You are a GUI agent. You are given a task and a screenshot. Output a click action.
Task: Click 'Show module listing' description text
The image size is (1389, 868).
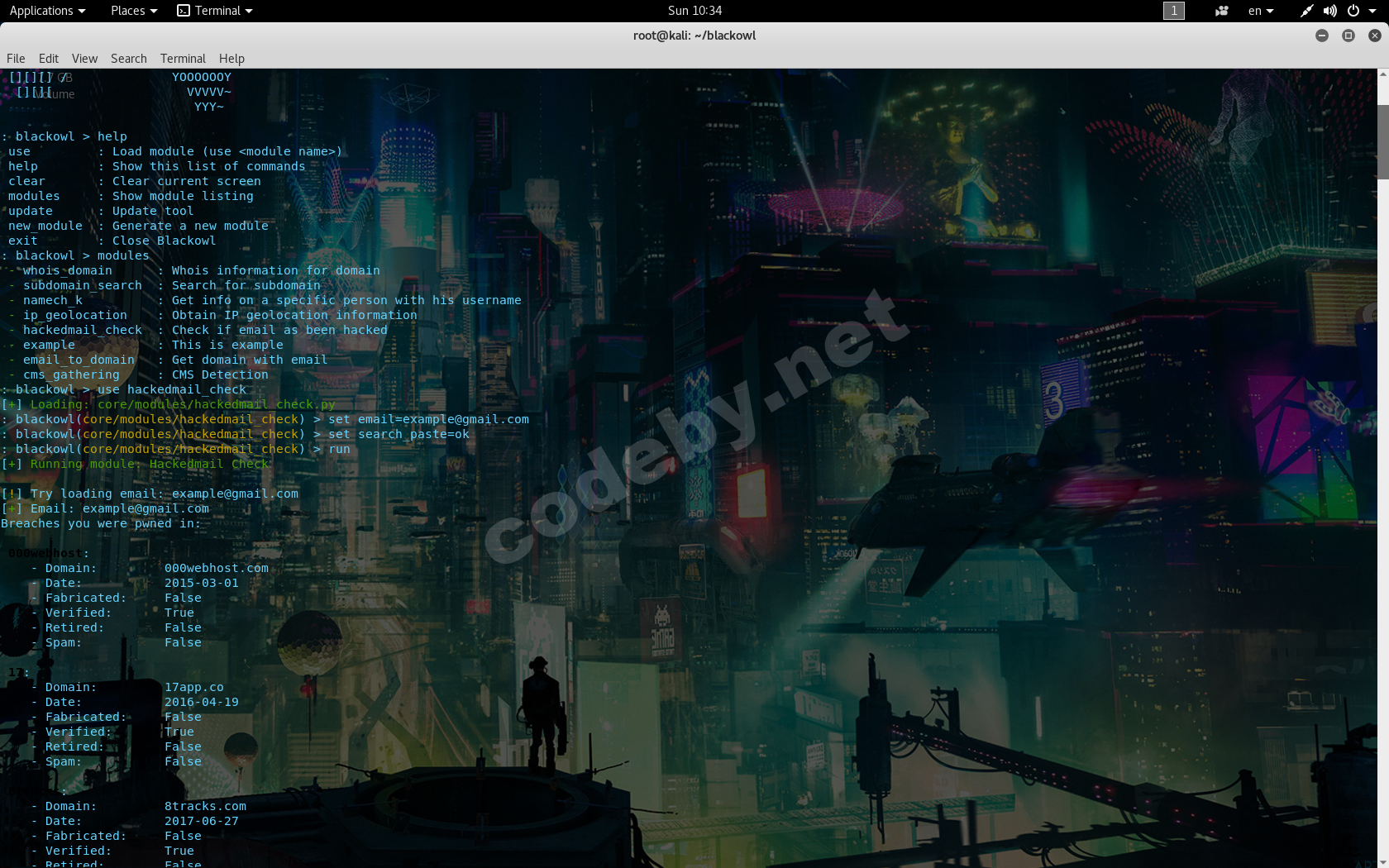pos(183,196)
